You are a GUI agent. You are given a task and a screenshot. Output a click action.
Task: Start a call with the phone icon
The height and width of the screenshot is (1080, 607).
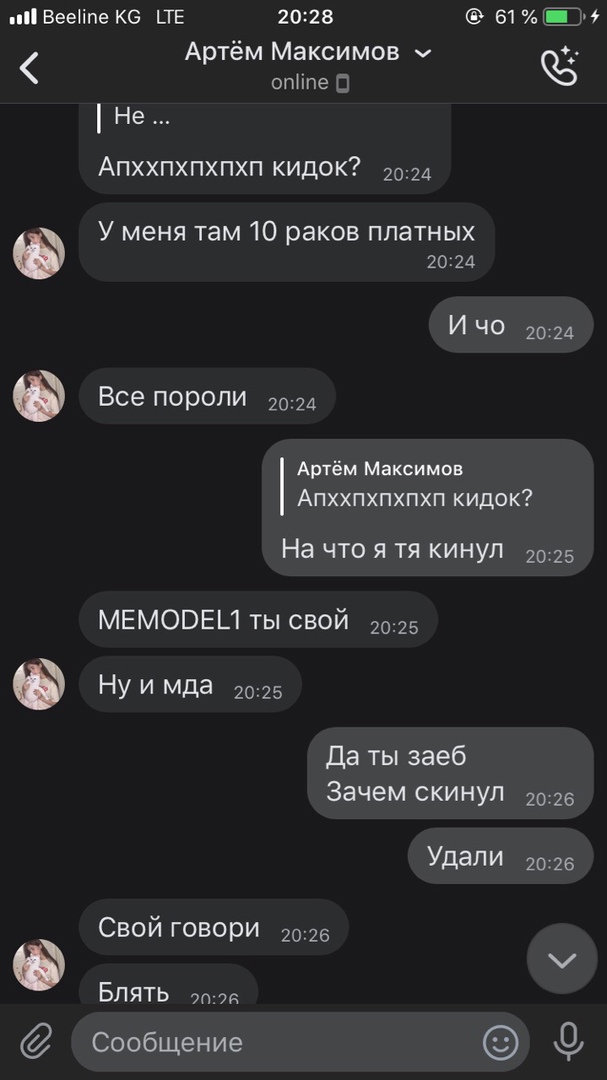coord(559,66)
